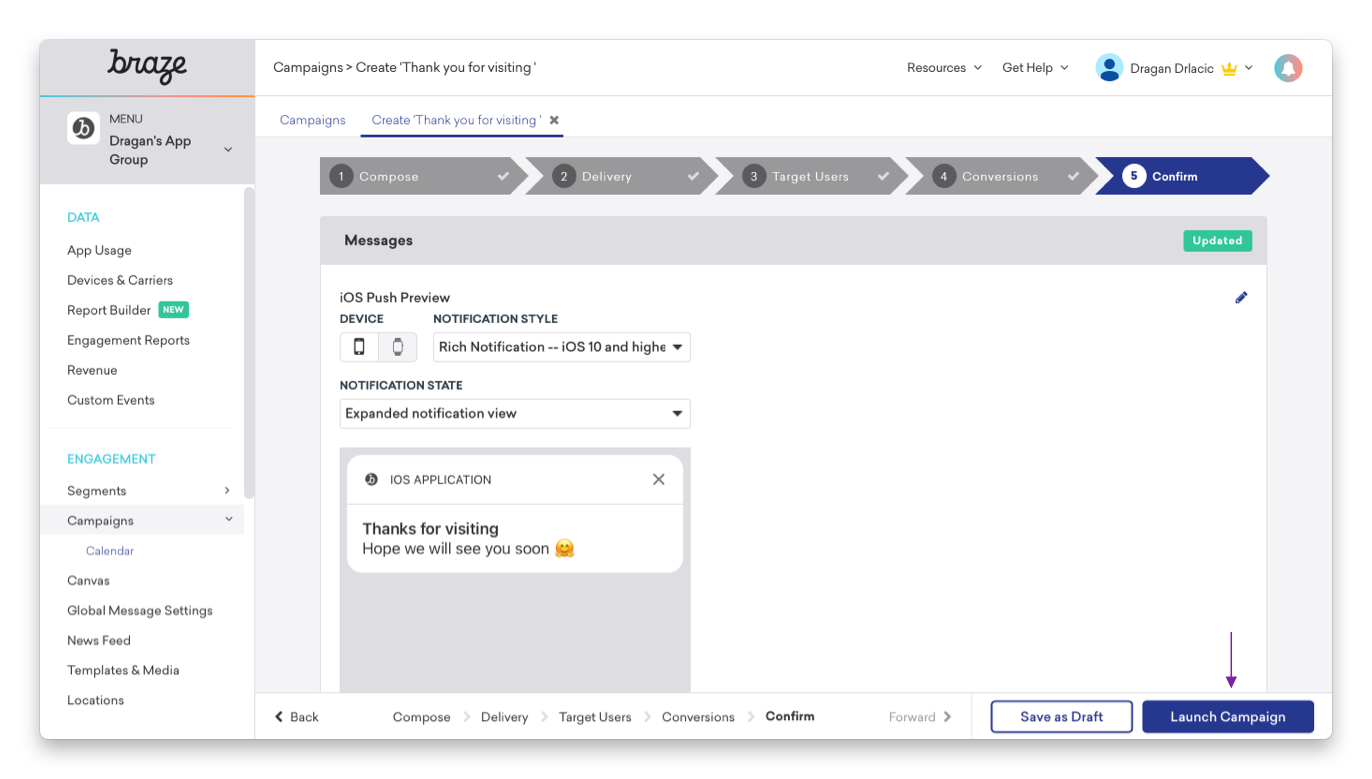Open Global Message Settings
1372x779 pixels.
click(x=140, y=611)
